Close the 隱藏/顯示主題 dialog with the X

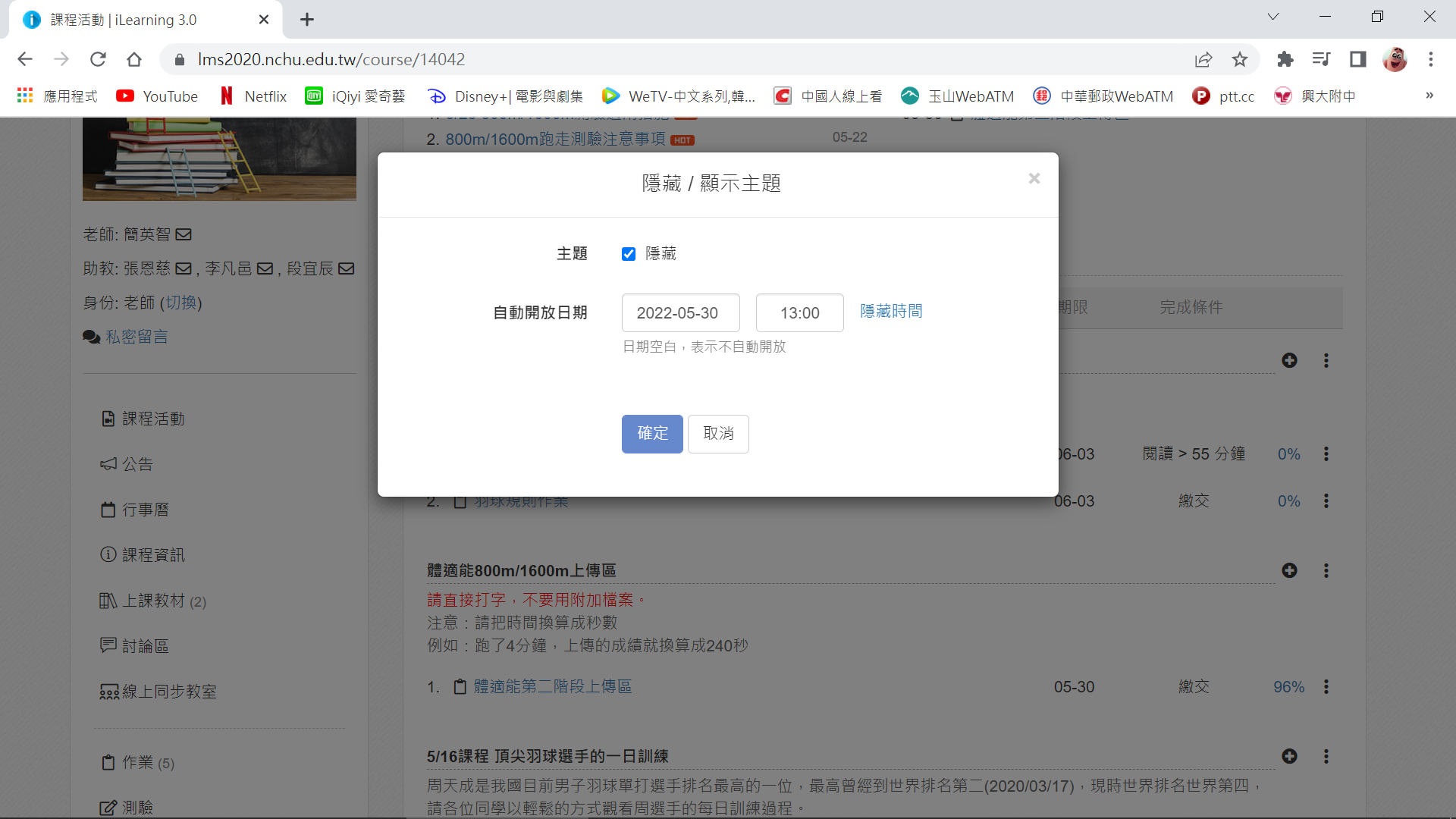pyautogui.click(x=1034, y=179)
